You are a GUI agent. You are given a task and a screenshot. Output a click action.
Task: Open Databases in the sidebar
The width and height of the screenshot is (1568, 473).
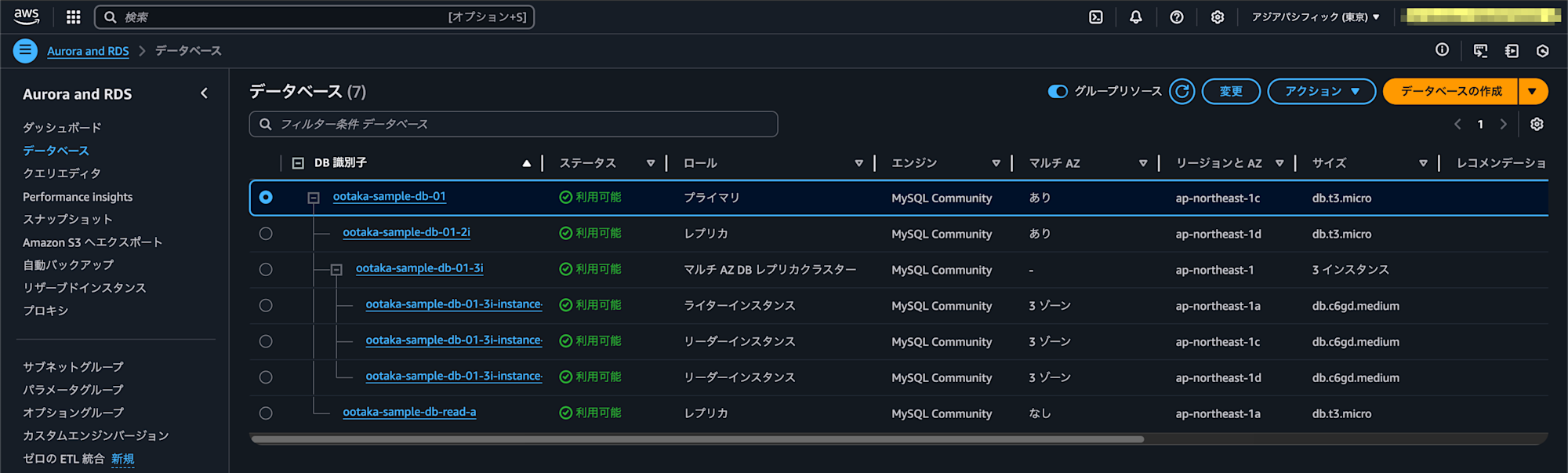[x=56, y=150]
